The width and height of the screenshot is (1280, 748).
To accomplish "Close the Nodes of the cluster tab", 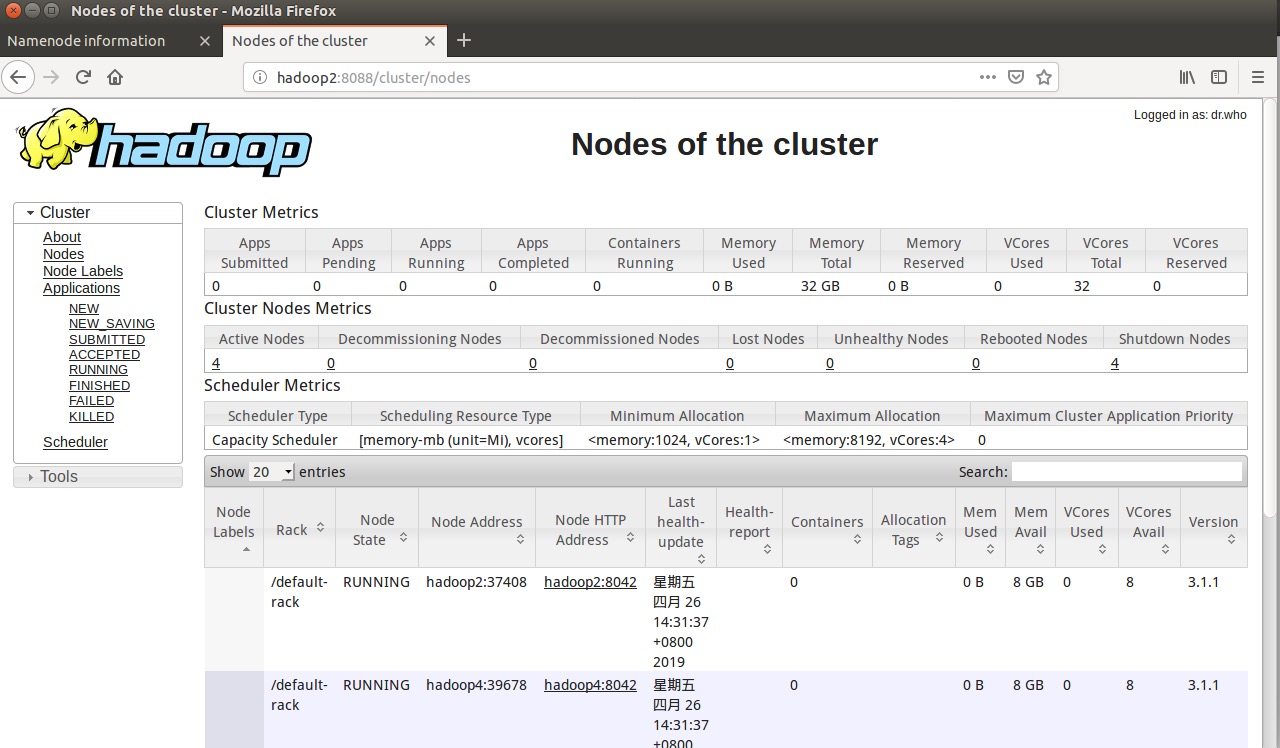I will (x=430, y=41).
